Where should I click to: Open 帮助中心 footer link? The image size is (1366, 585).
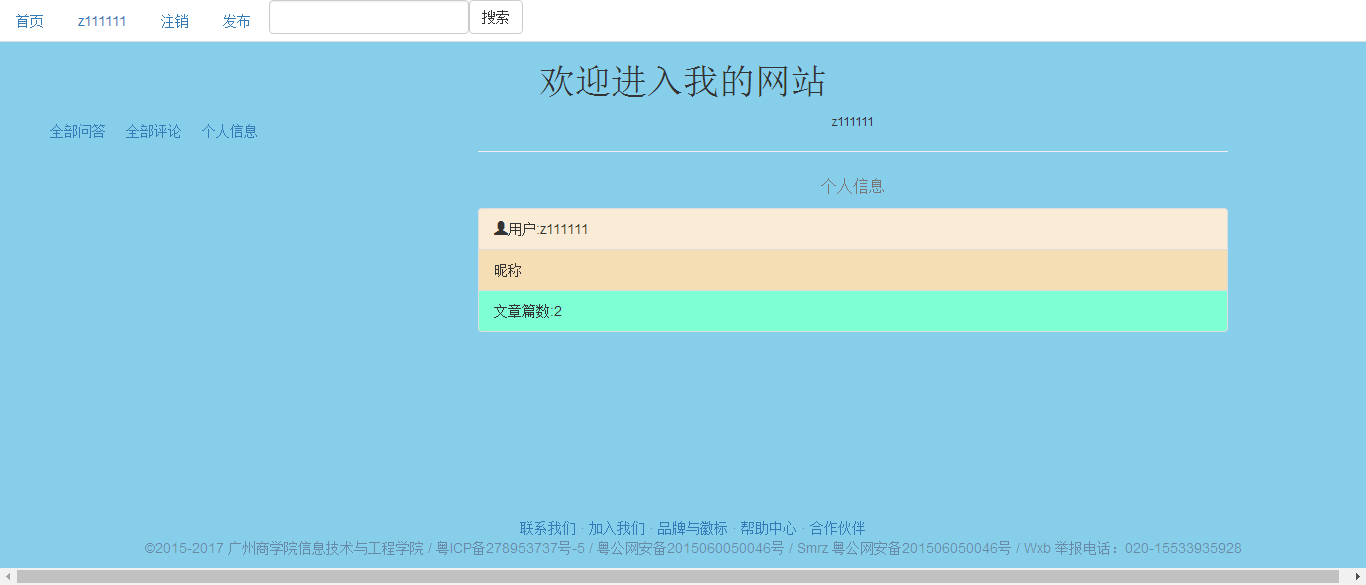click(x=769, y=528)
